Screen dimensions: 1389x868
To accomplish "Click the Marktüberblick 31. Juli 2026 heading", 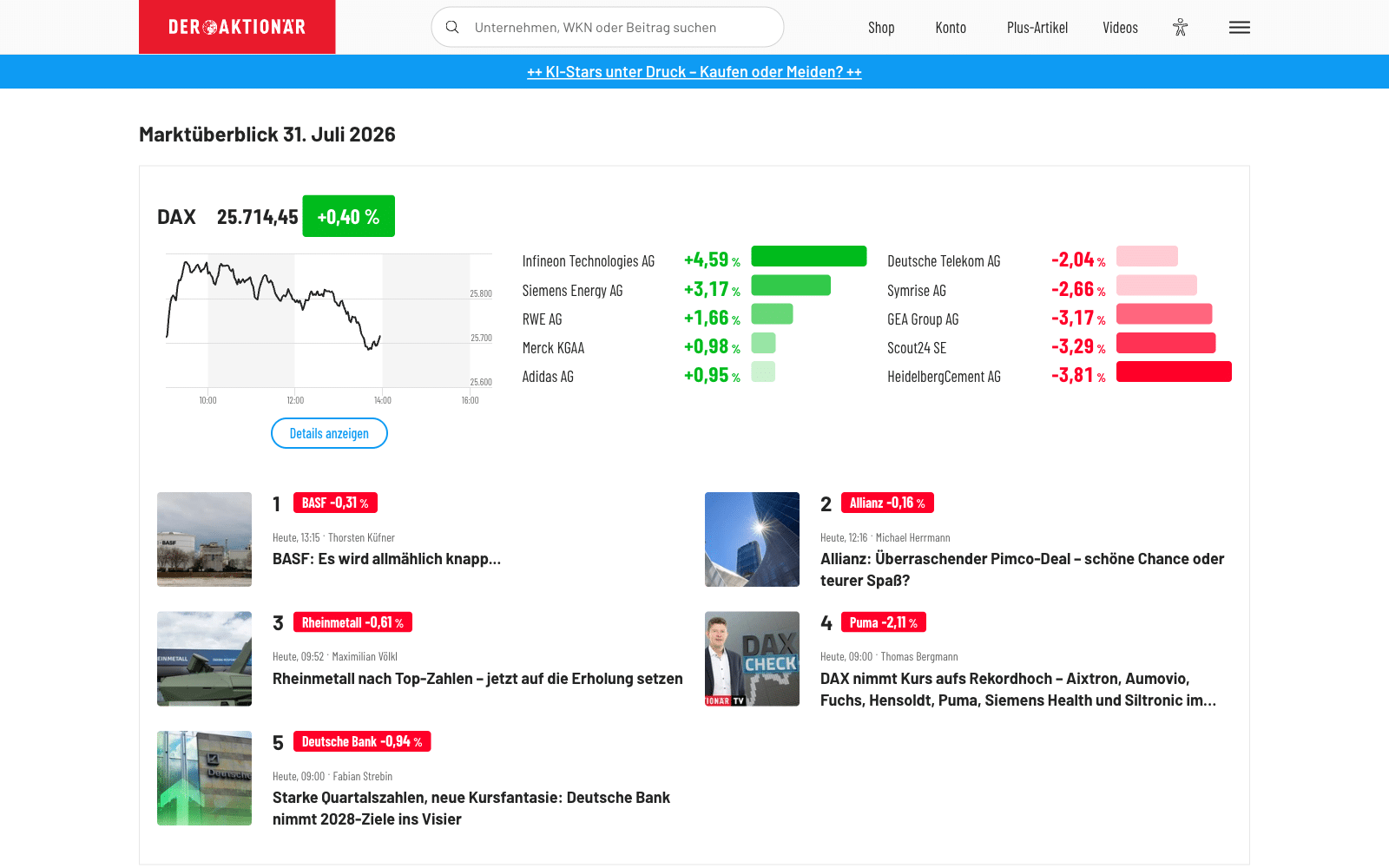I will click(x=267, y=135).
